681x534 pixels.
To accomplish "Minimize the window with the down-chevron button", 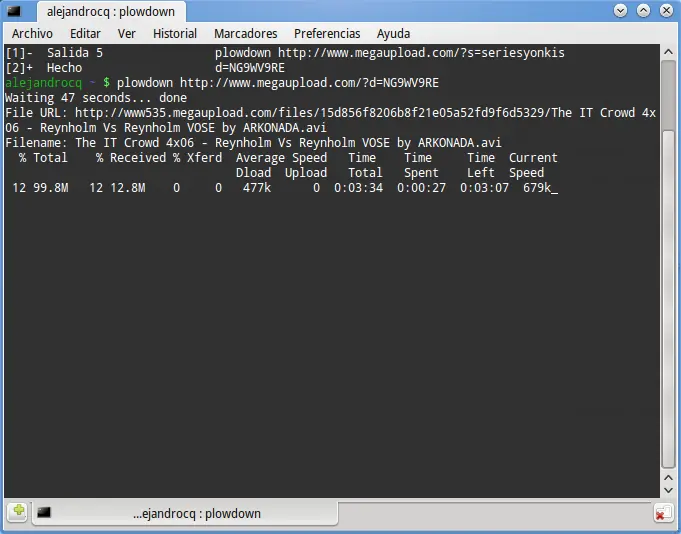I will (x=620, y=10).
